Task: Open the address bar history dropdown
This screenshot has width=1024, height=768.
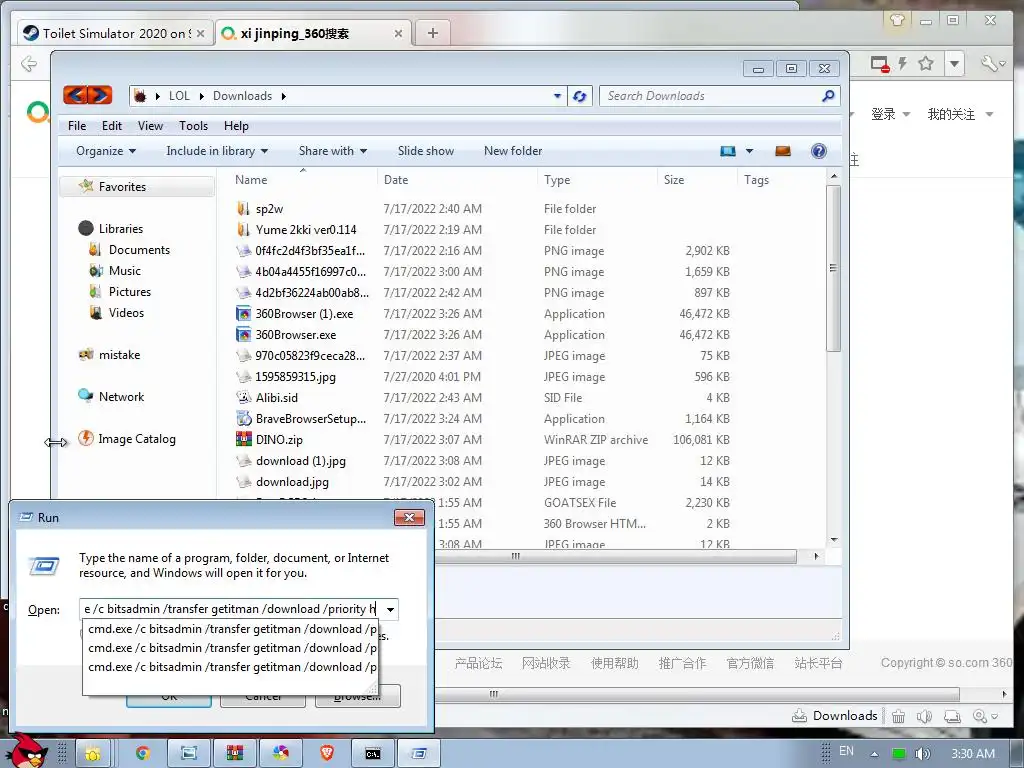Action: coord(557,96)
